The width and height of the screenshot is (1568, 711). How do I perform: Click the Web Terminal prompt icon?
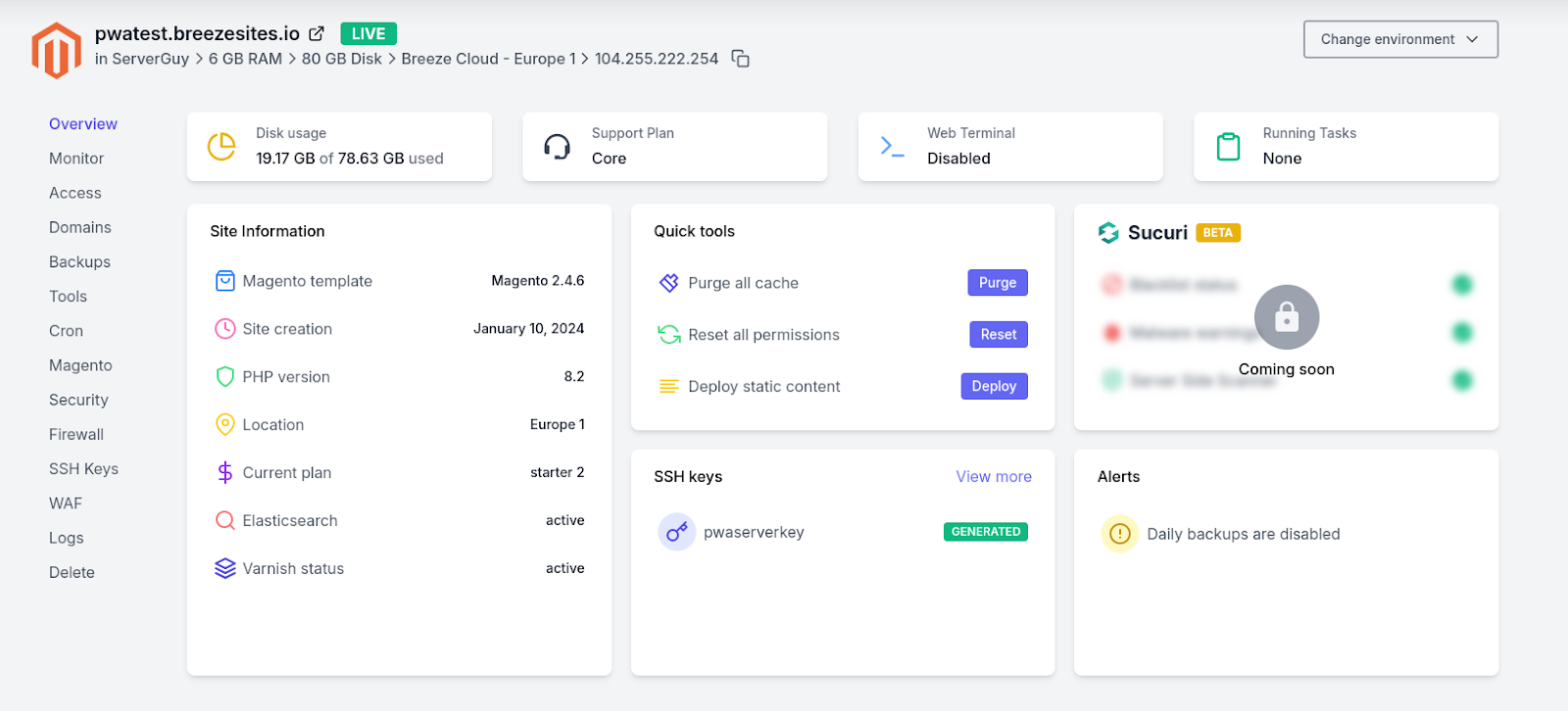point(892,147)
